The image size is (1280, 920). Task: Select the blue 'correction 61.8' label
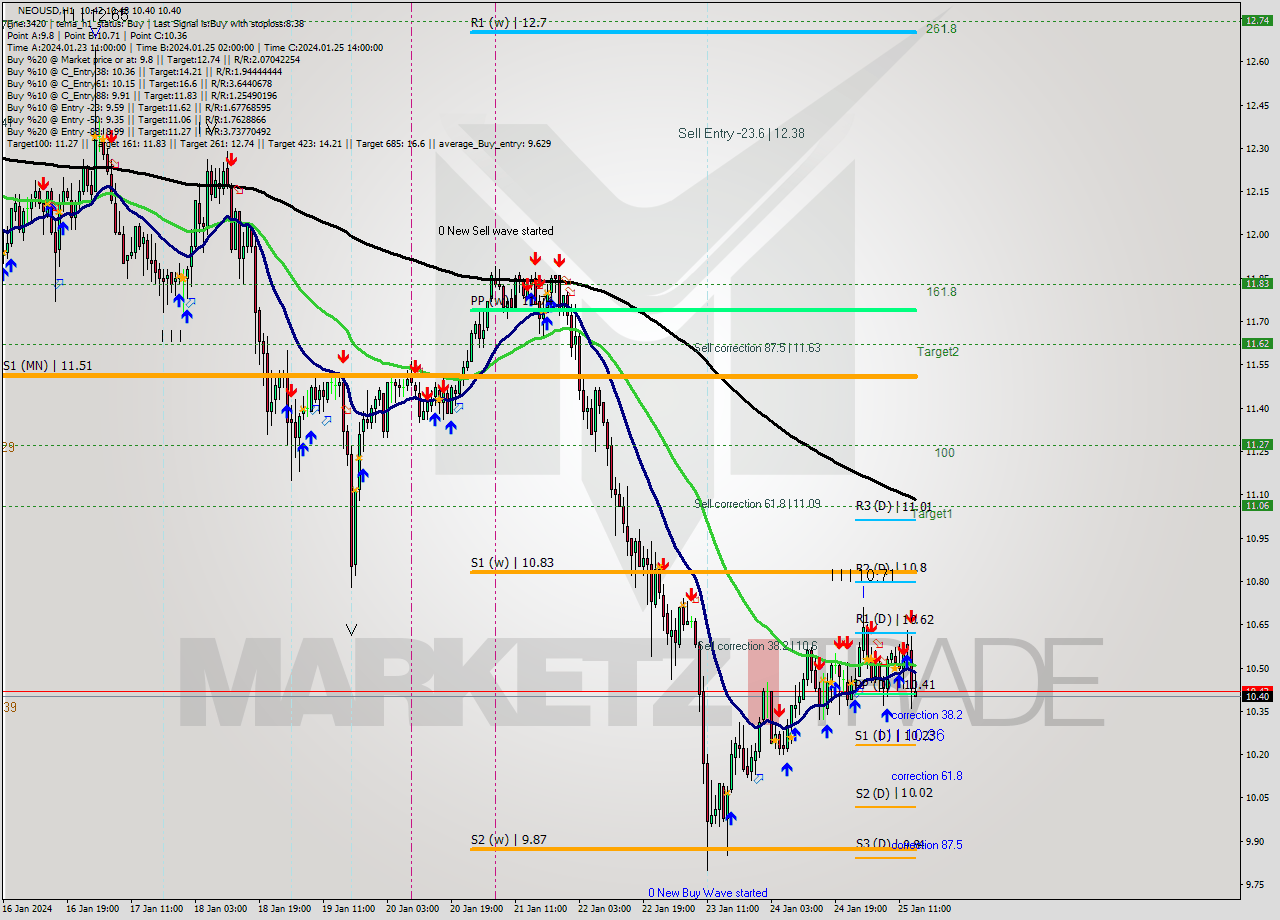pos(927,776)
